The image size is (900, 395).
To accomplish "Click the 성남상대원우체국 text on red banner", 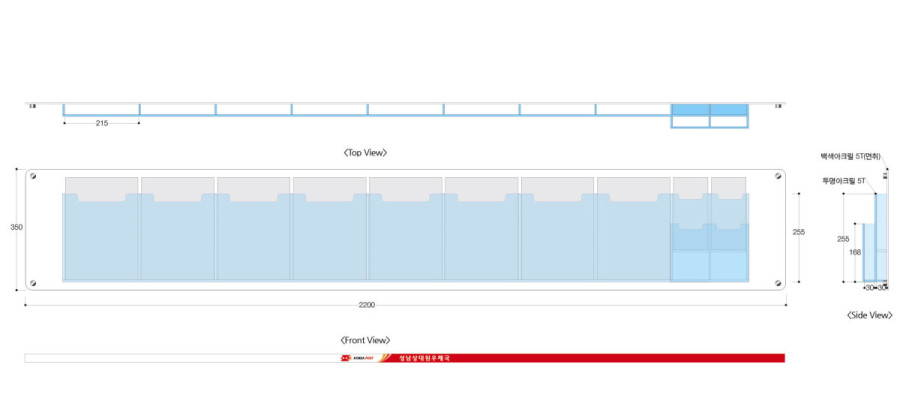I will click(424, 358).
